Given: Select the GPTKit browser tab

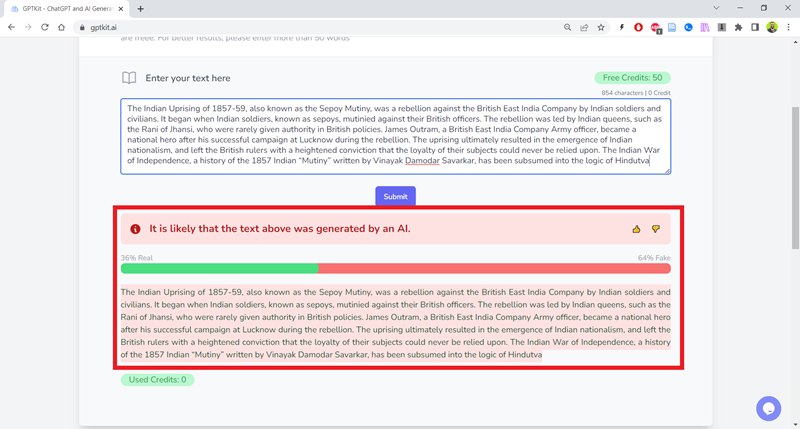Looking at the screenshot, I should click(x=67, y=9).
